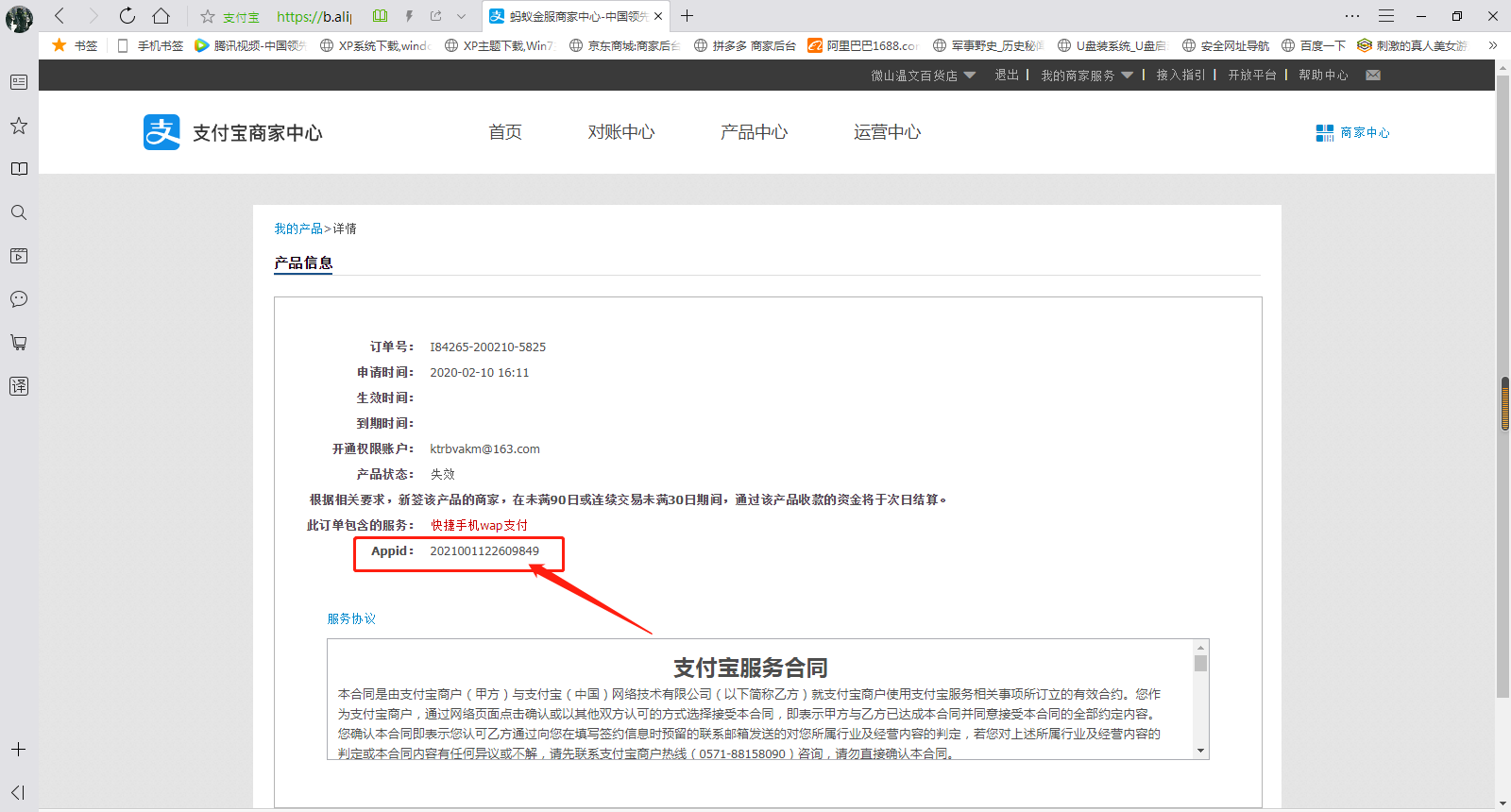This screenshot has width=1511, height=812.
Task: Click contract box scrollbar thumb
Action: pyautogui.click(x=1200, y=663)
